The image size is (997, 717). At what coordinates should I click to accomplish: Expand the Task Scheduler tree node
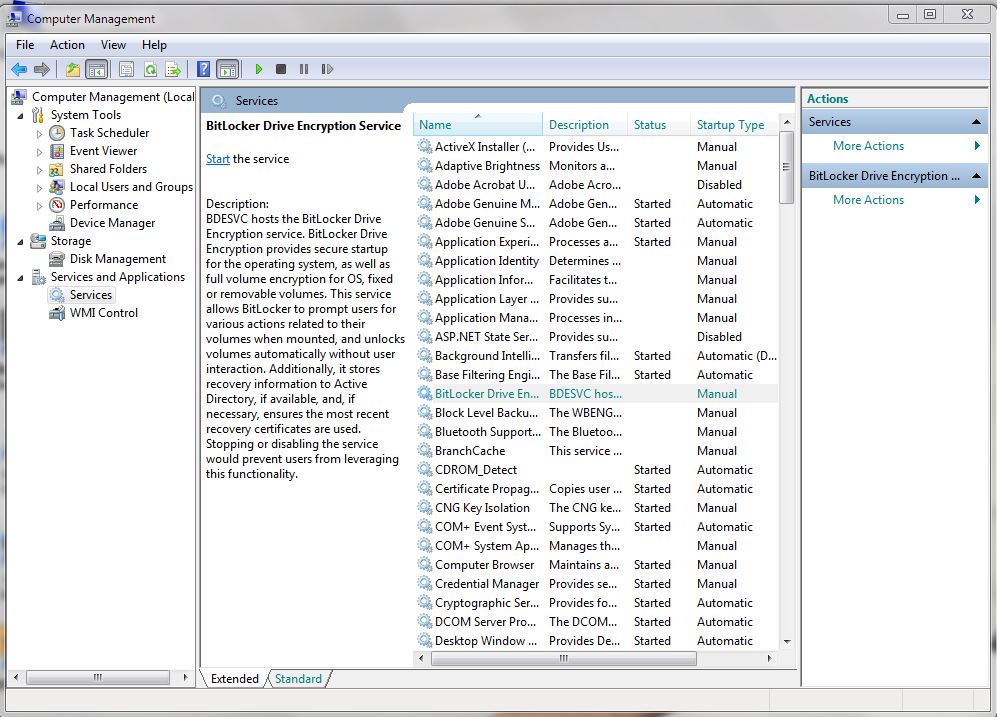(40, 133)
